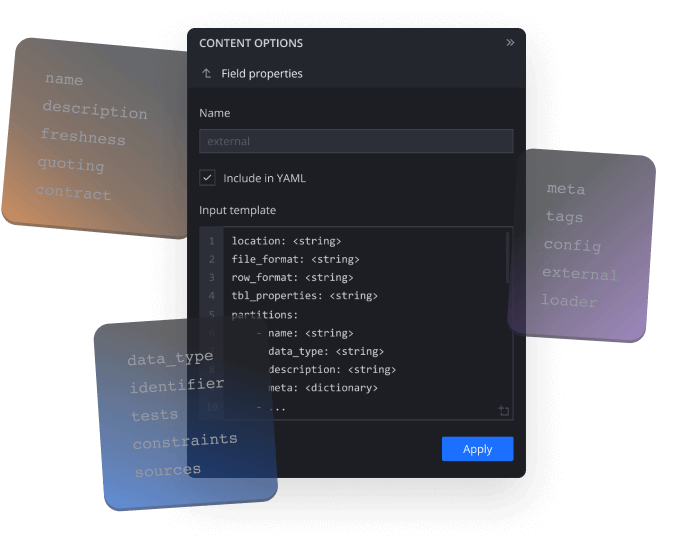Select line number 1 in the editor gutter

(211, 241)
